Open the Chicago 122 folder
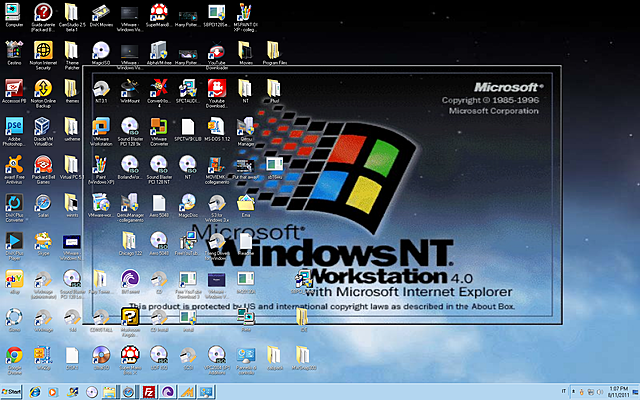The height and width of the screenshot is (400, 640). (x=130, y=243)
